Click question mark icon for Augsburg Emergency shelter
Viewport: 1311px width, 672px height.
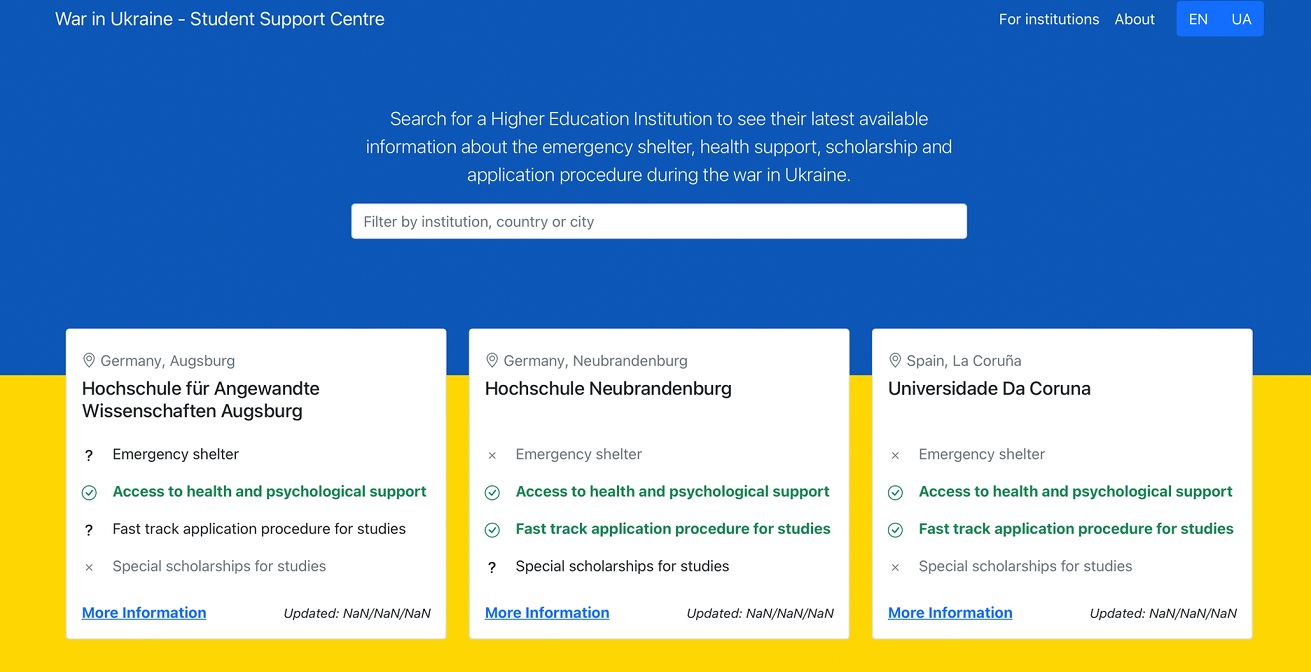(x=89, y=455)
